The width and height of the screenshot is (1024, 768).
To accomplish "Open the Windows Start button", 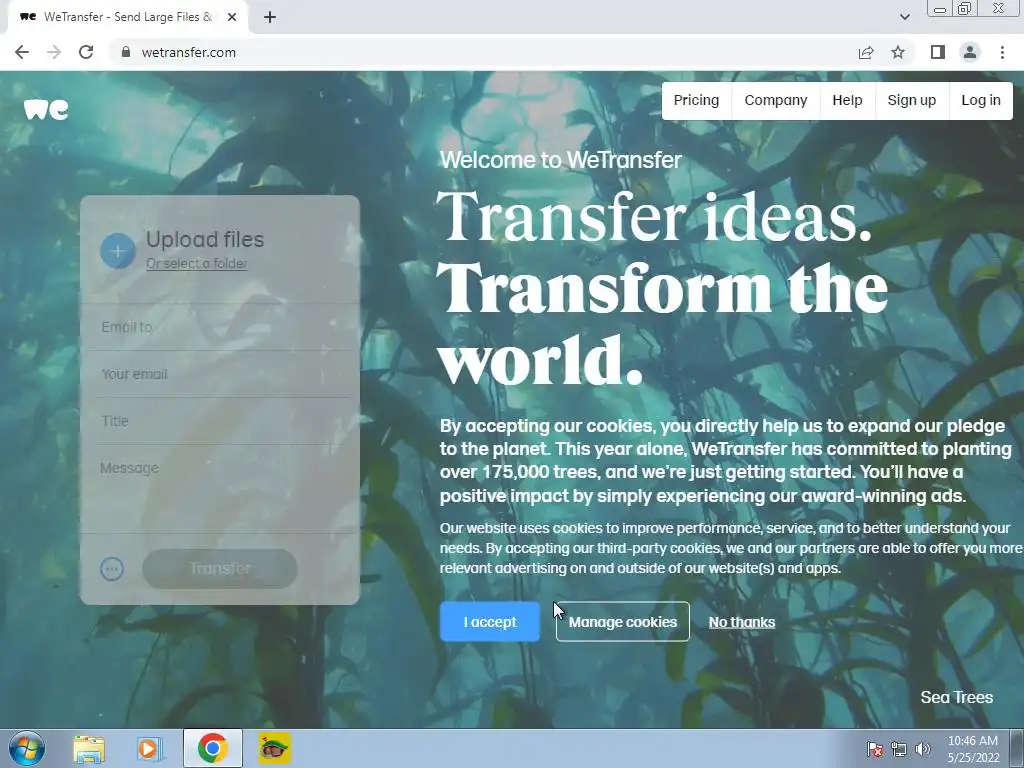I will (26, 748).
